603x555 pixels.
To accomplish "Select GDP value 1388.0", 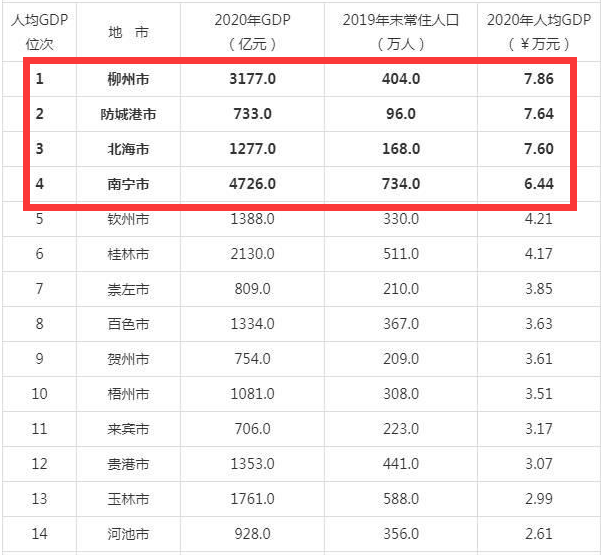I will 252,219.
